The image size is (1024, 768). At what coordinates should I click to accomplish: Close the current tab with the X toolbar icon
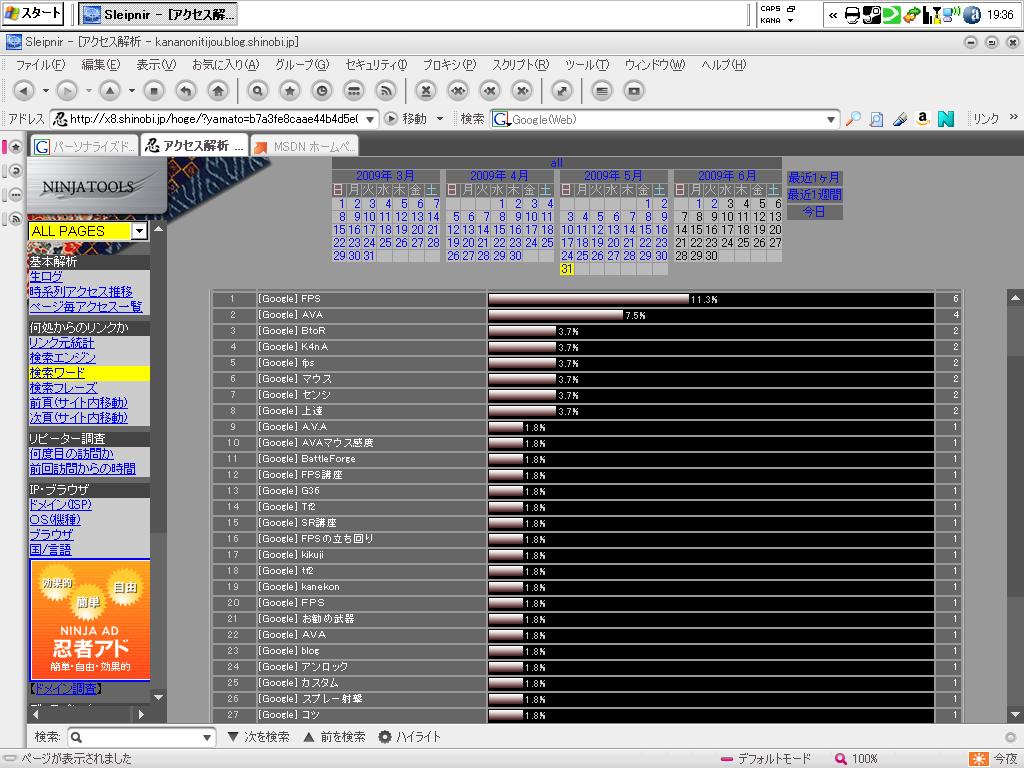pos(426,91)
